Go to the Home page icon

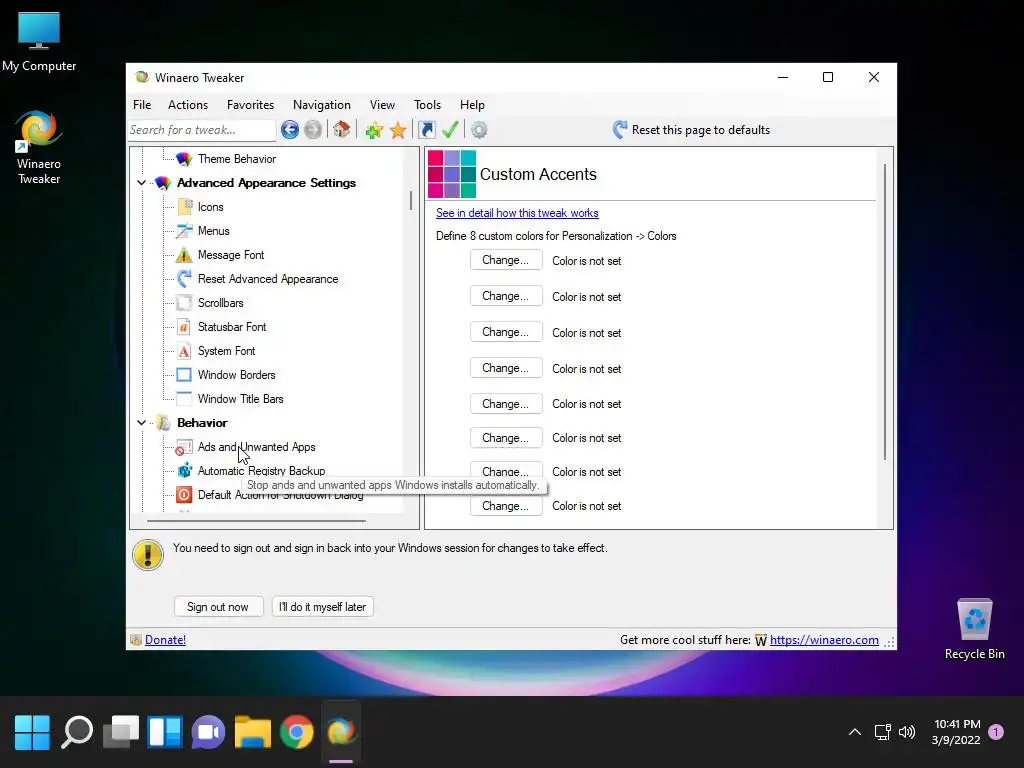(x=342, y=129)
